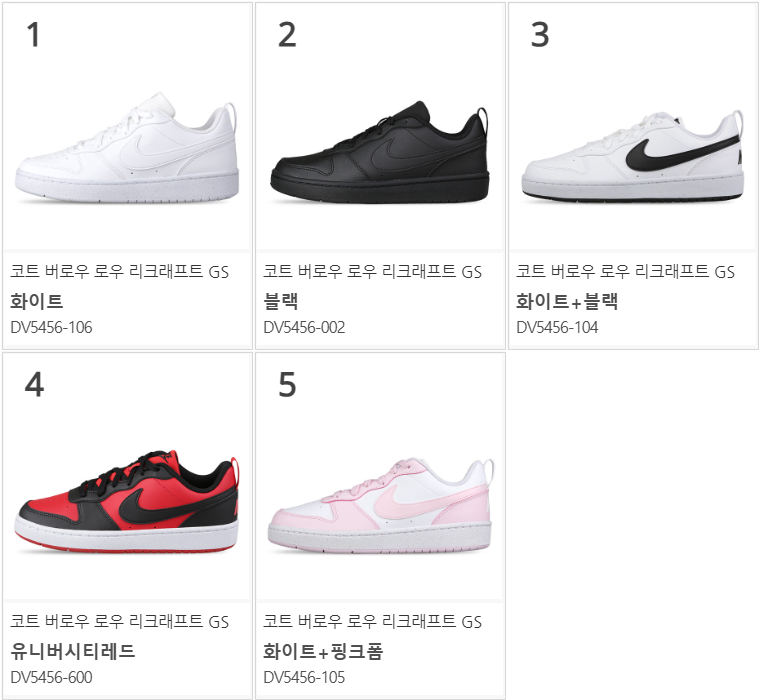Select the 화이트+핑크폼 color name
The width and height of the screenshot is (759, 700).
323,651
